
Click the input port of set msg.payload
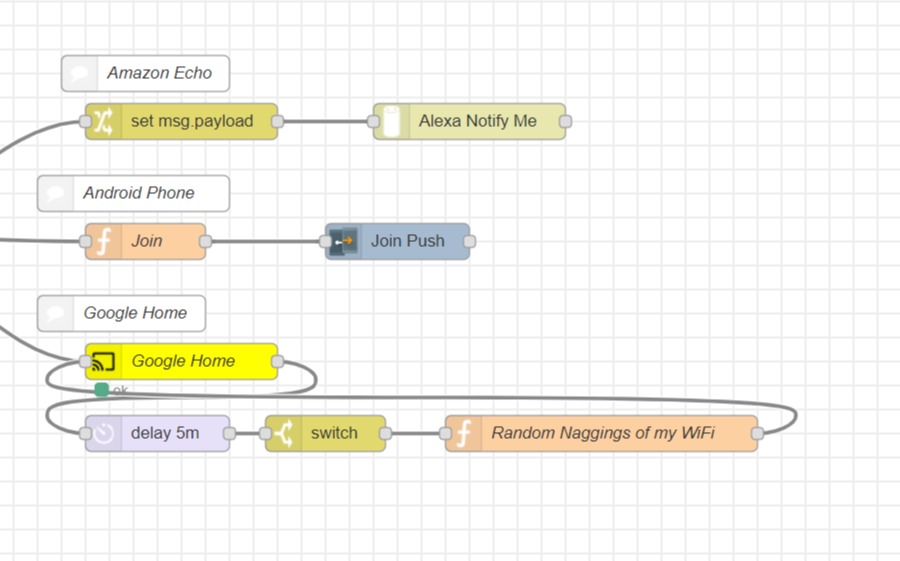(x=86, y=121)
